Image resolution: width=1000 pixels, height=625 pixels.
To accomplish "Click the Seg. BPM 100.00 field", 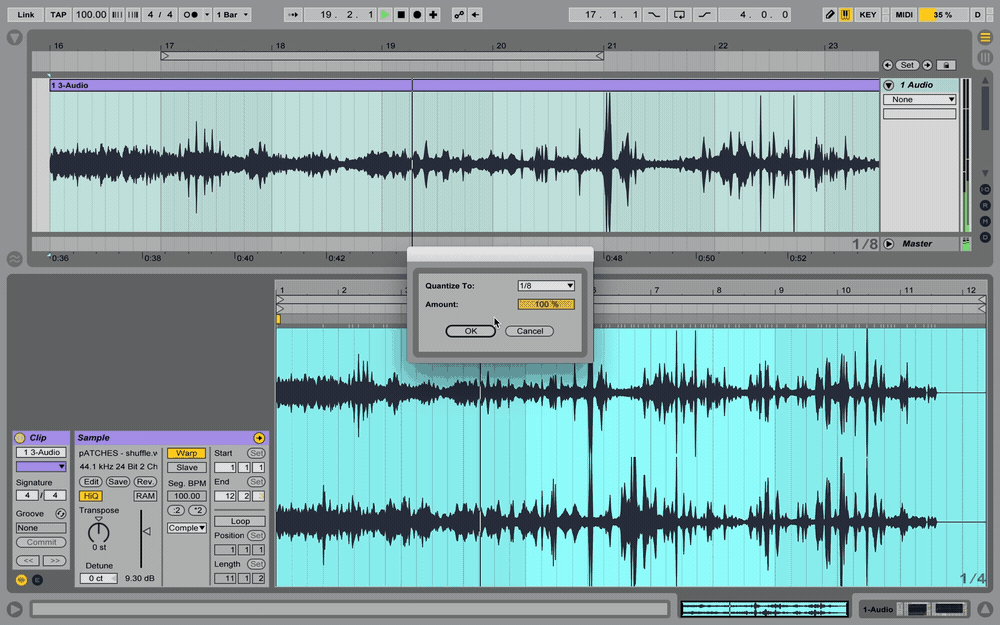I will pos(186,496).
